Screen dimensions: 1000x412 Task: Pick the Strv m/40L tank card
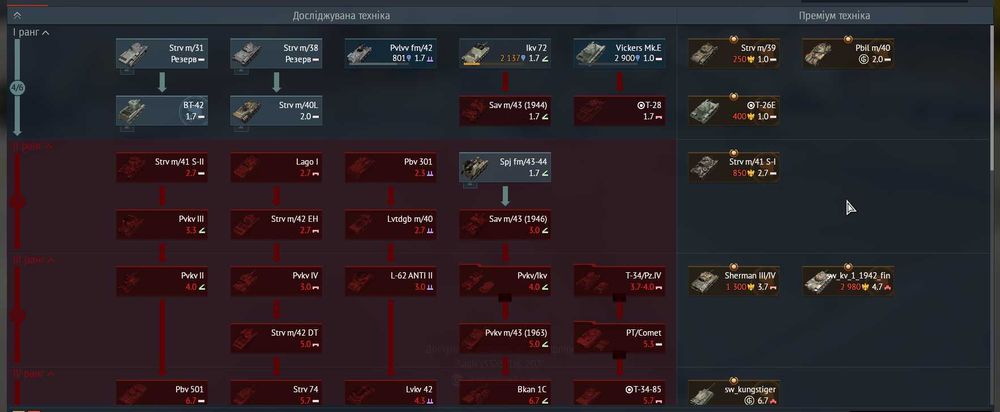point(276,110)
